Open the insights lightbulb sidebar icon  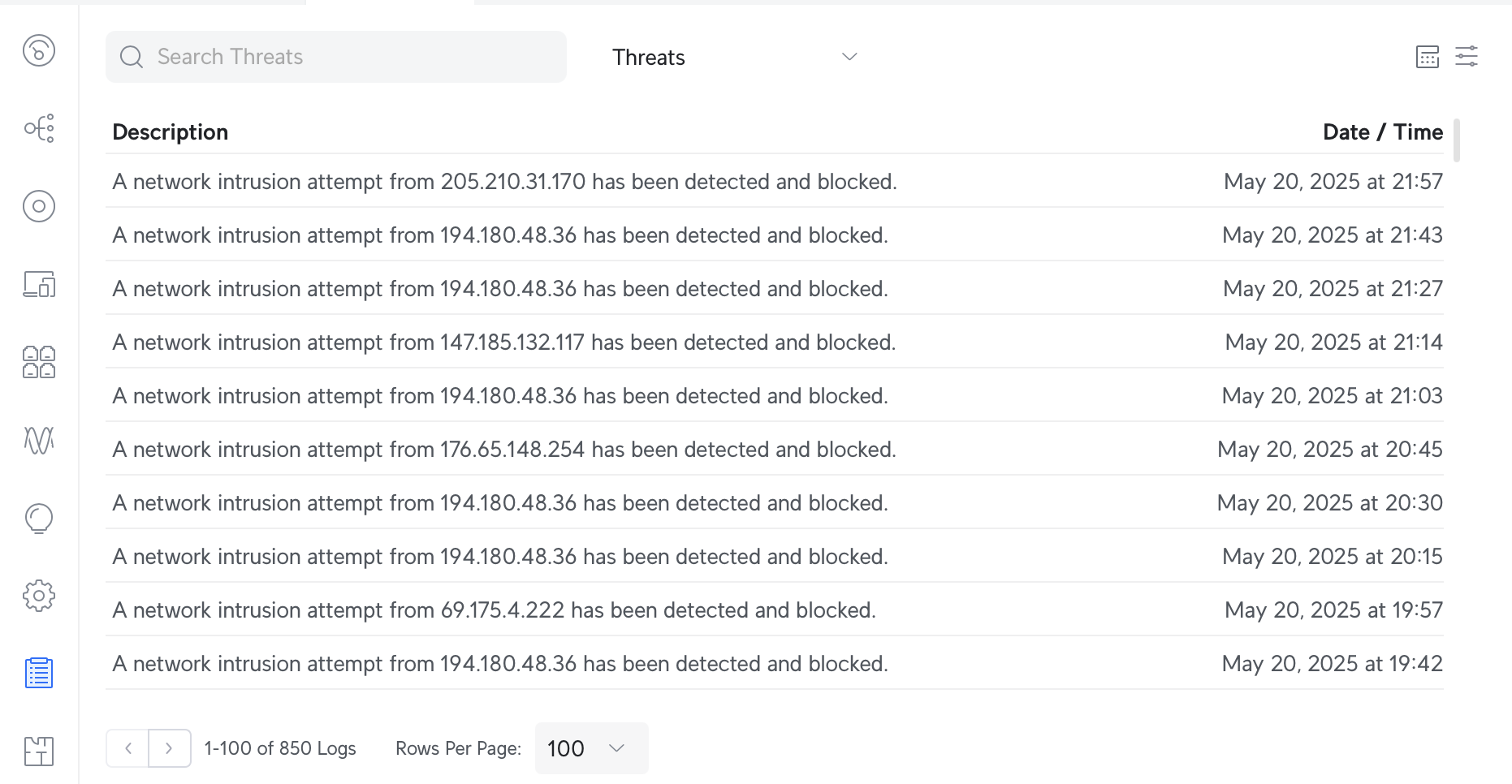pyautogui.click(x=39, y=518)
